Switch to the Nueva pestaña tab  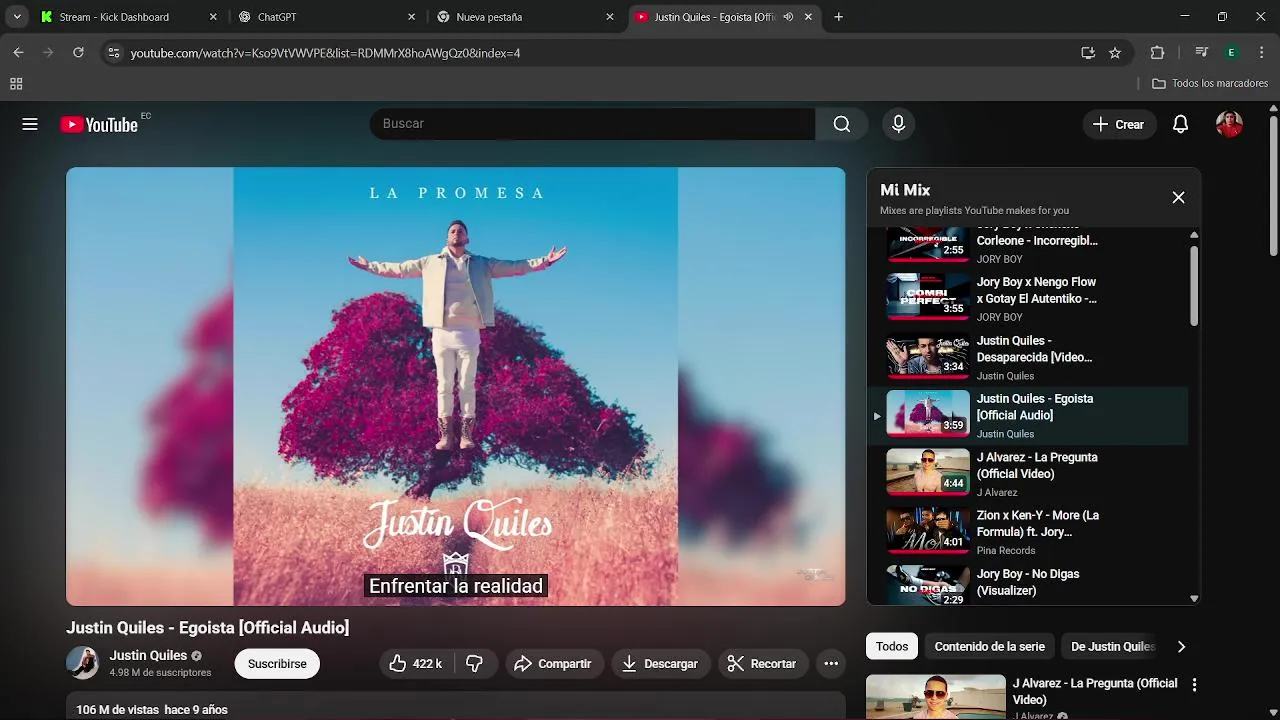tap(524, 17)
